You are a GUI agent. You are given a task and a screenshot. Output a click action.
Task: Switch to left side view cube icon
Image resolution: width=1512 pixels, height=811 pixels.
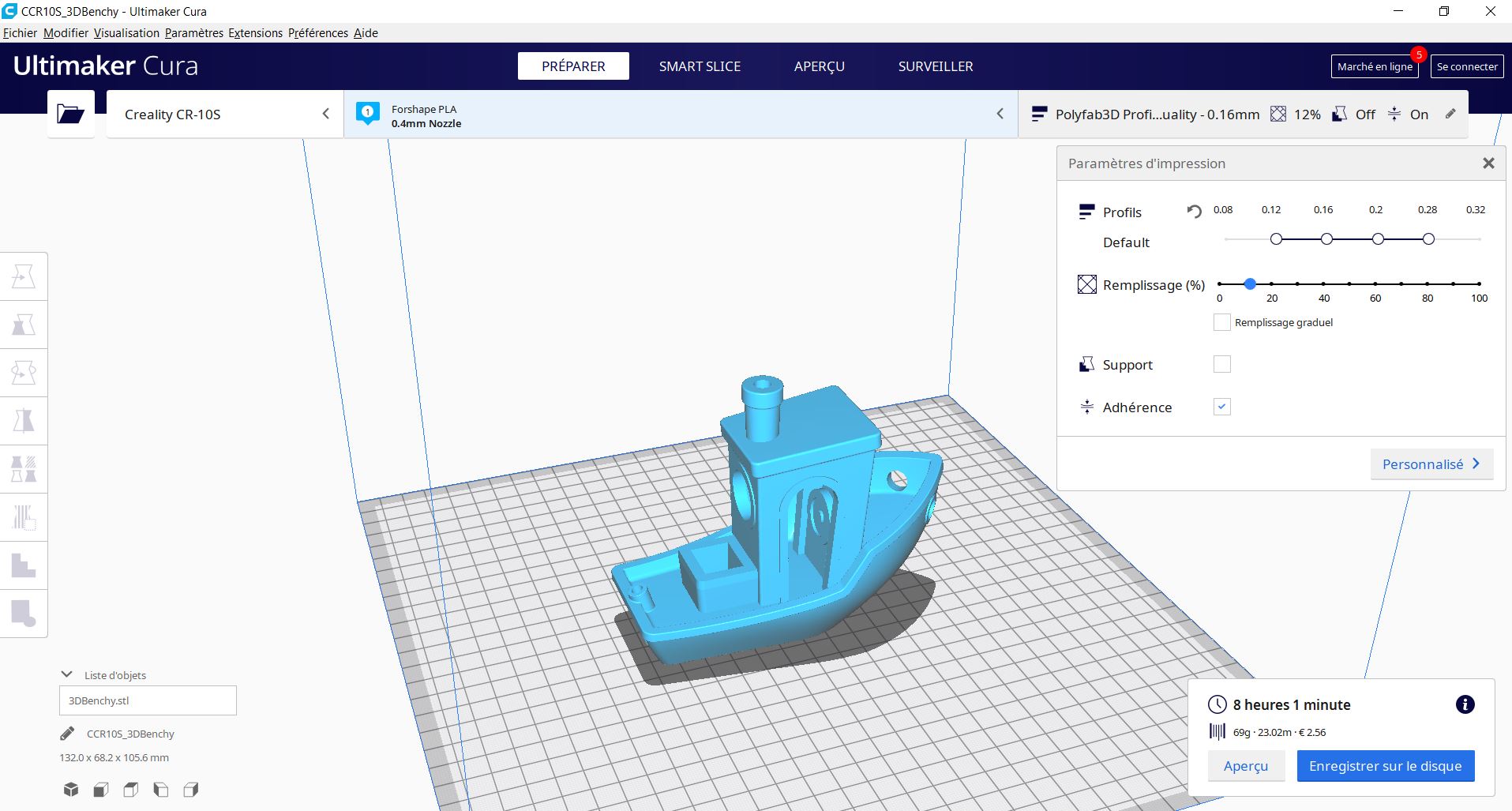(161, 789)
